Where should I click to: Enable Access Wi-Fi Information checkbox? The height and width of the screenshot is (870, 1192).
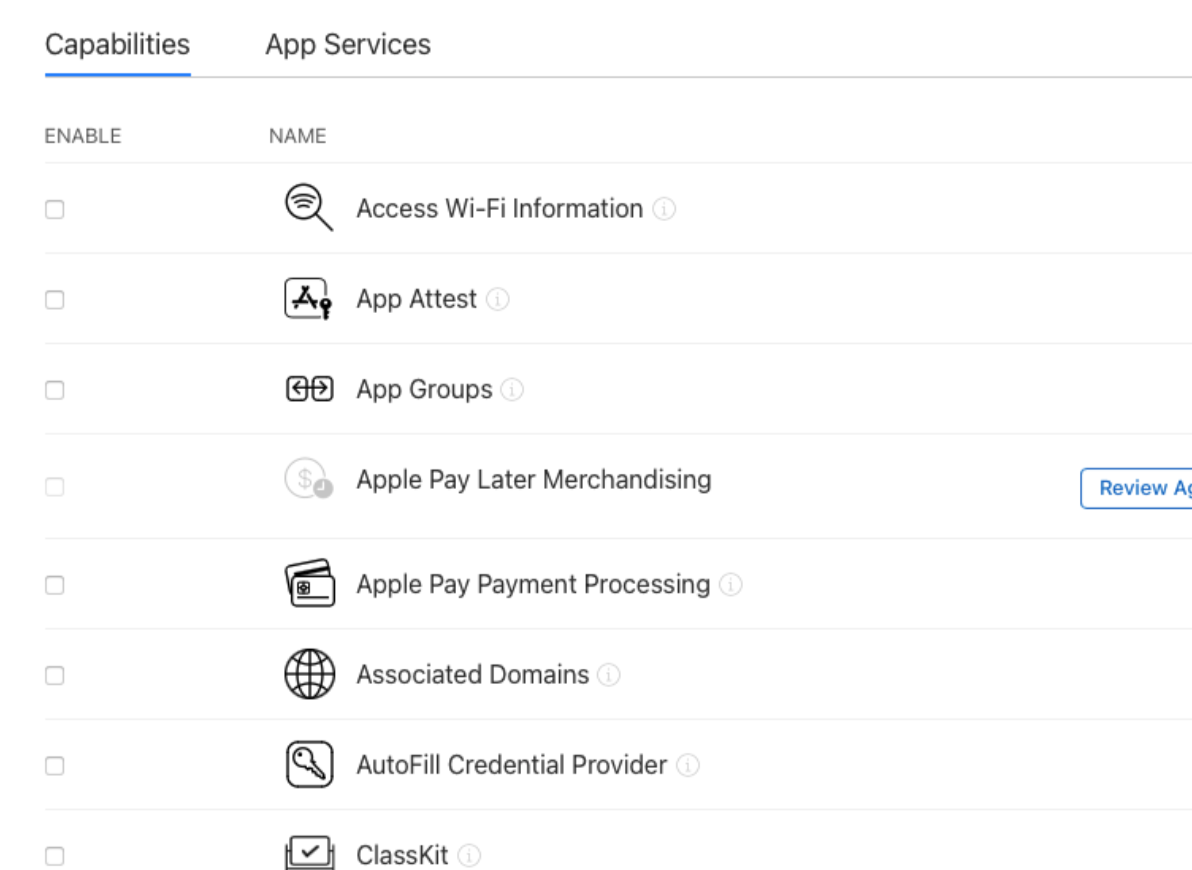(x=55, y=209)
